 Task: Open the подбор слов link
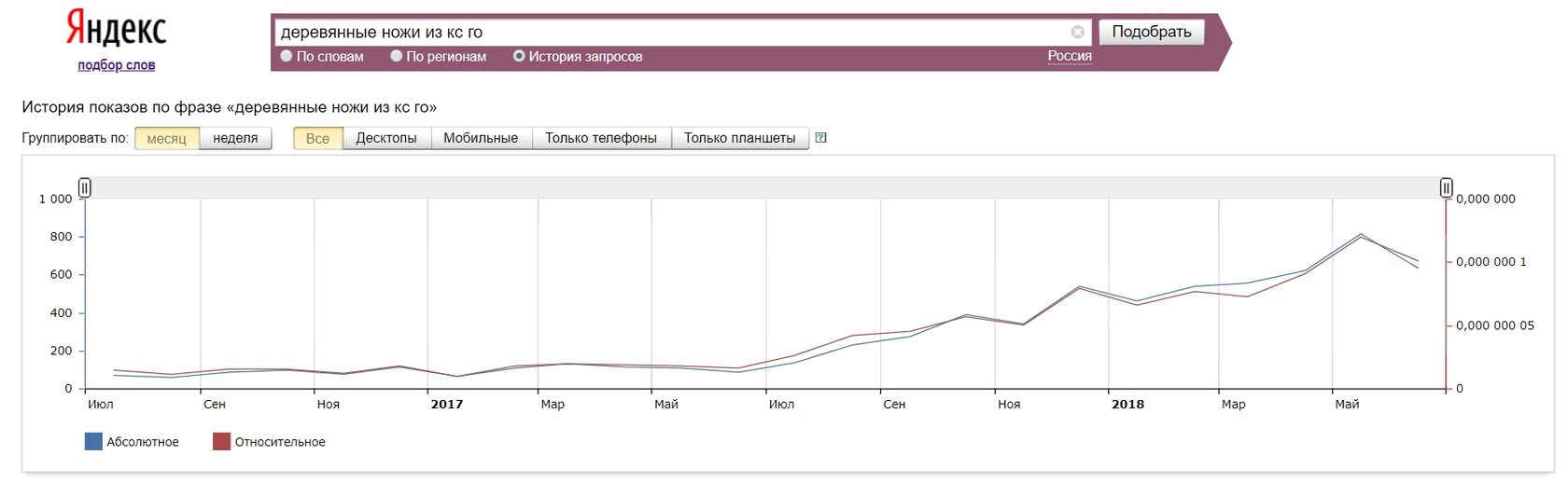[117, 65]
